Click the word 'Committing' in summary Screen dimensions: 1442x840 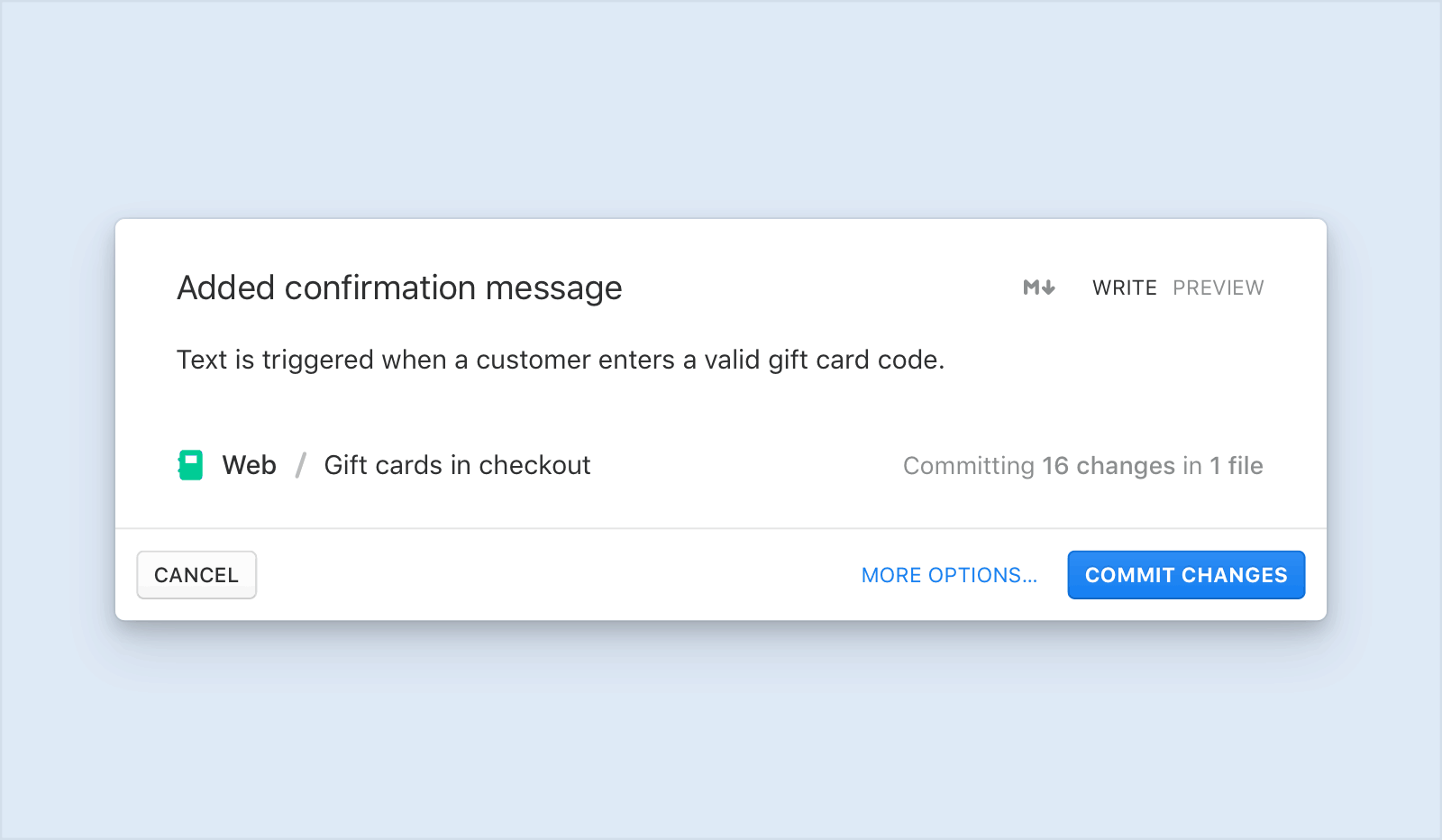pyautogui.click(x=969, y=466)
